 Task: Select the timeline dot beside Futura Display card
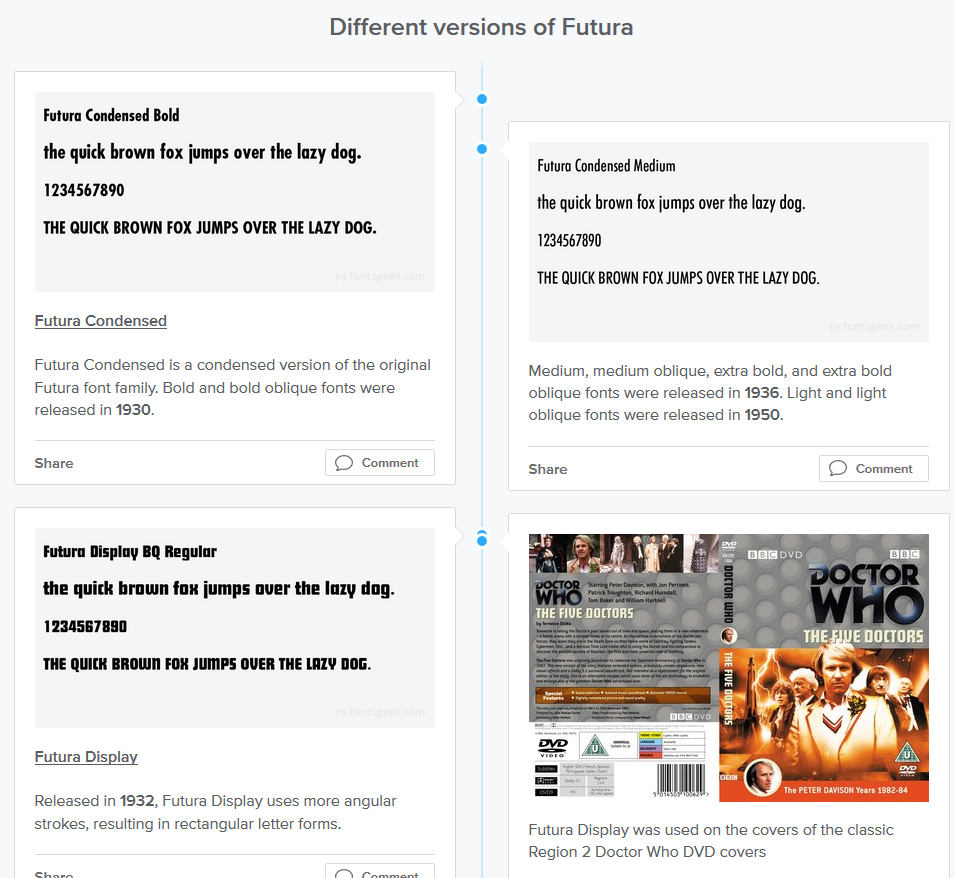tap(482, 541)
